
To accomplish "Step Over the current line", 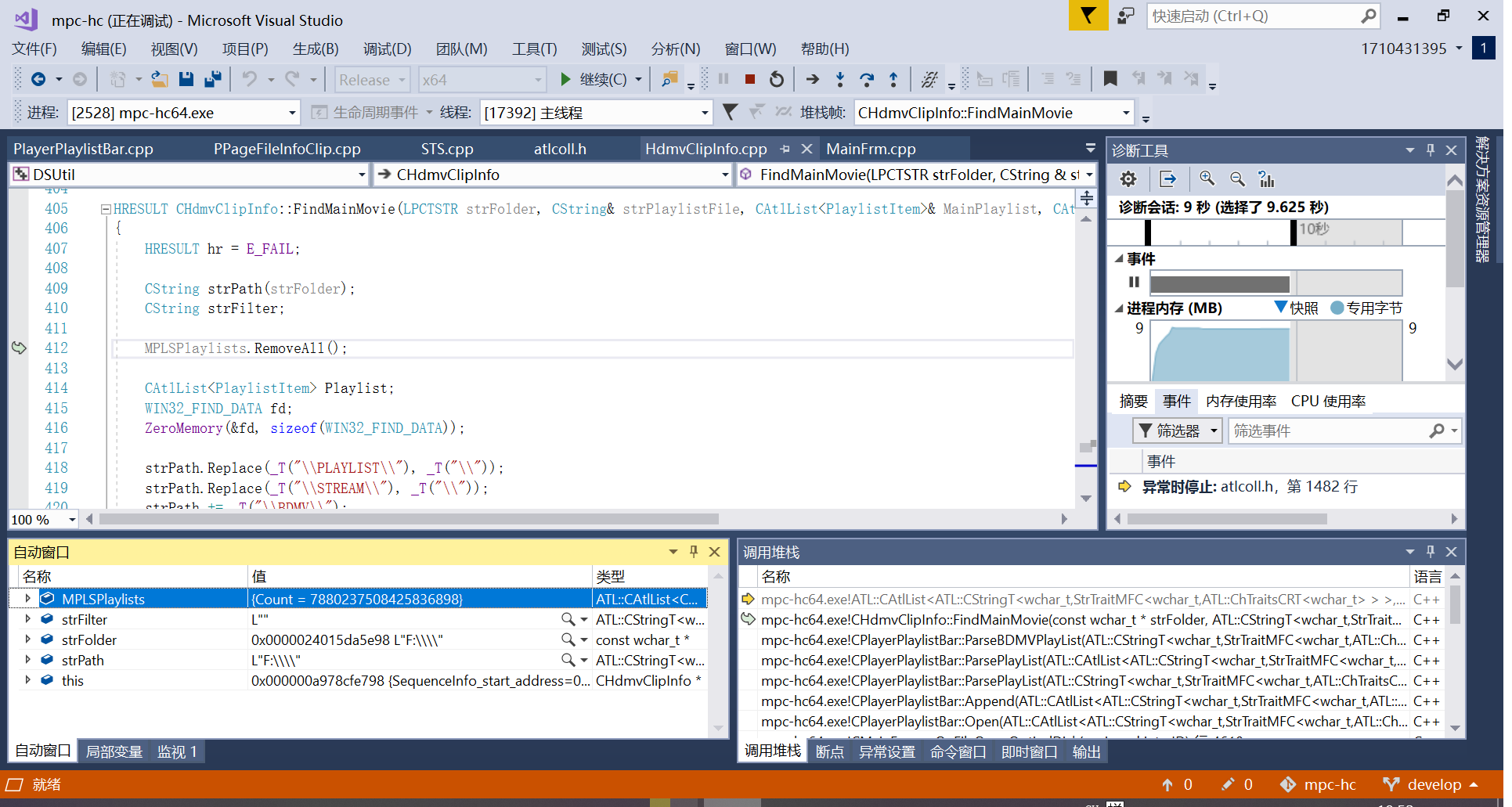I will click(x=867, y=78).
